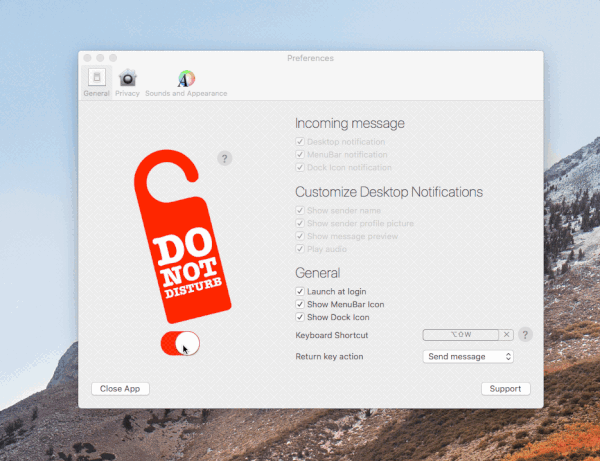Uncheck Show MenuBar Icon
600x461 pixels.
[x=300, y=305]
